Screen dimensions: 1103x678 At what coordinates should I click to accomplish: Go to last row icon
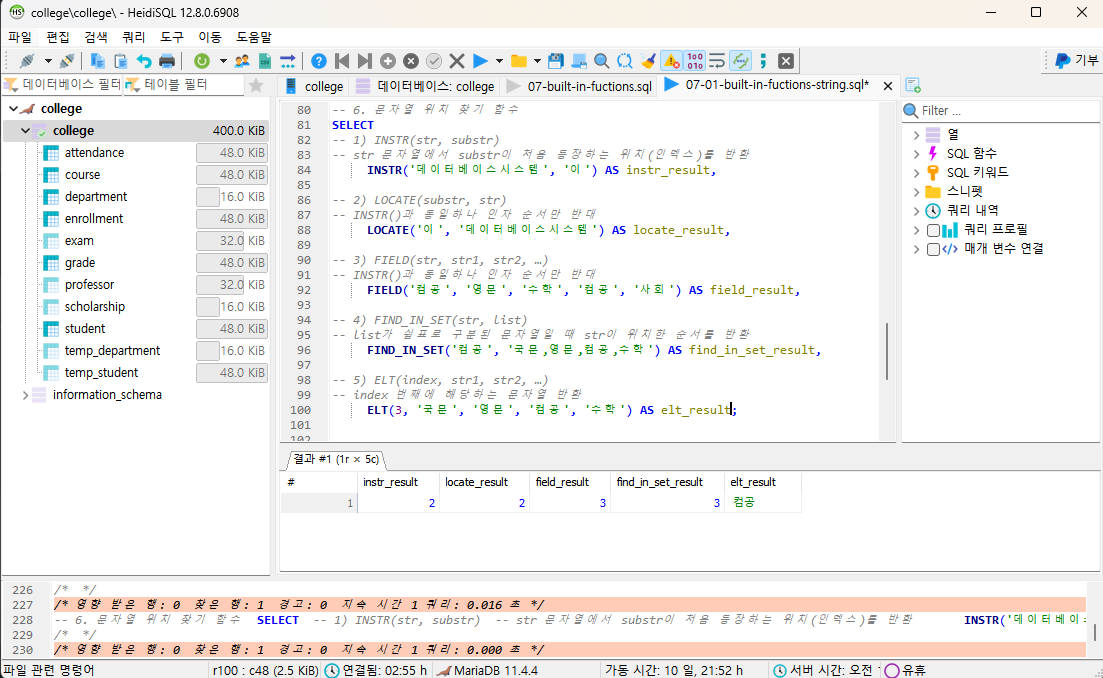(364, 61)
